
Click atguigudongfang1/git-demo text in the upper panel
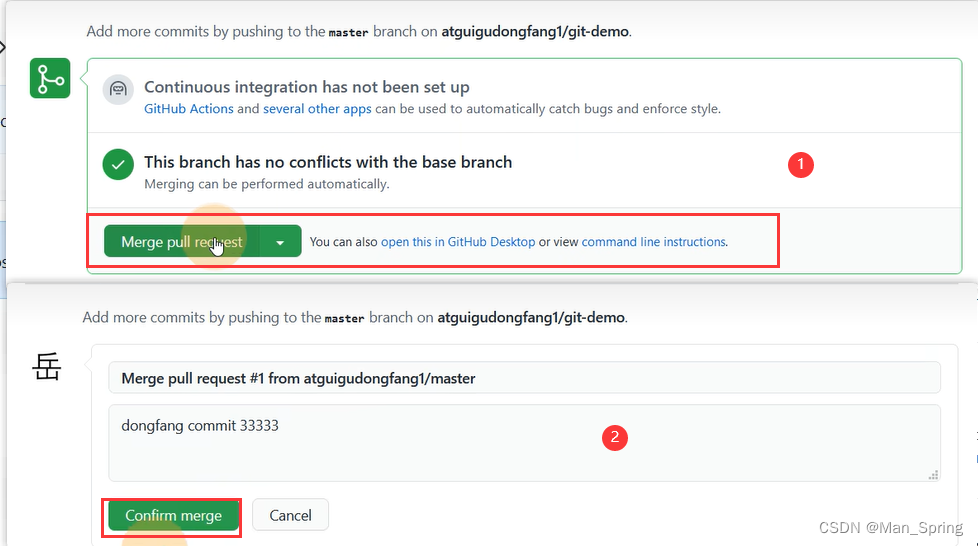point(535,31)
